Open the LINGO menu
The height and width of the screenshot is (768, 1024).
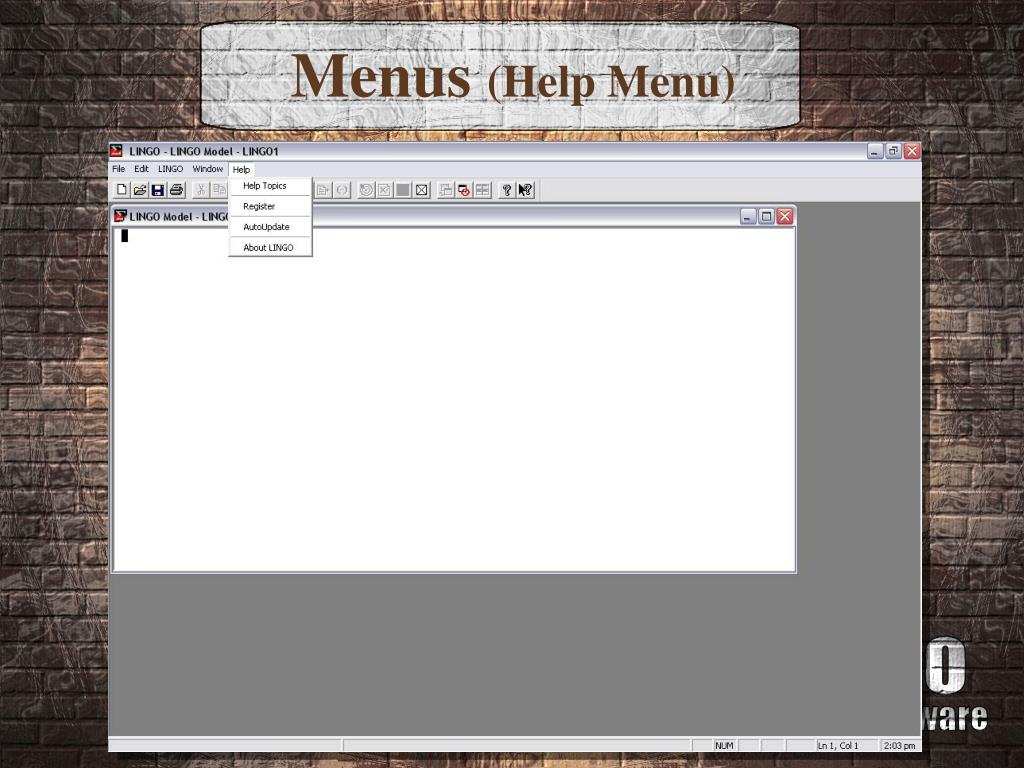170,169
